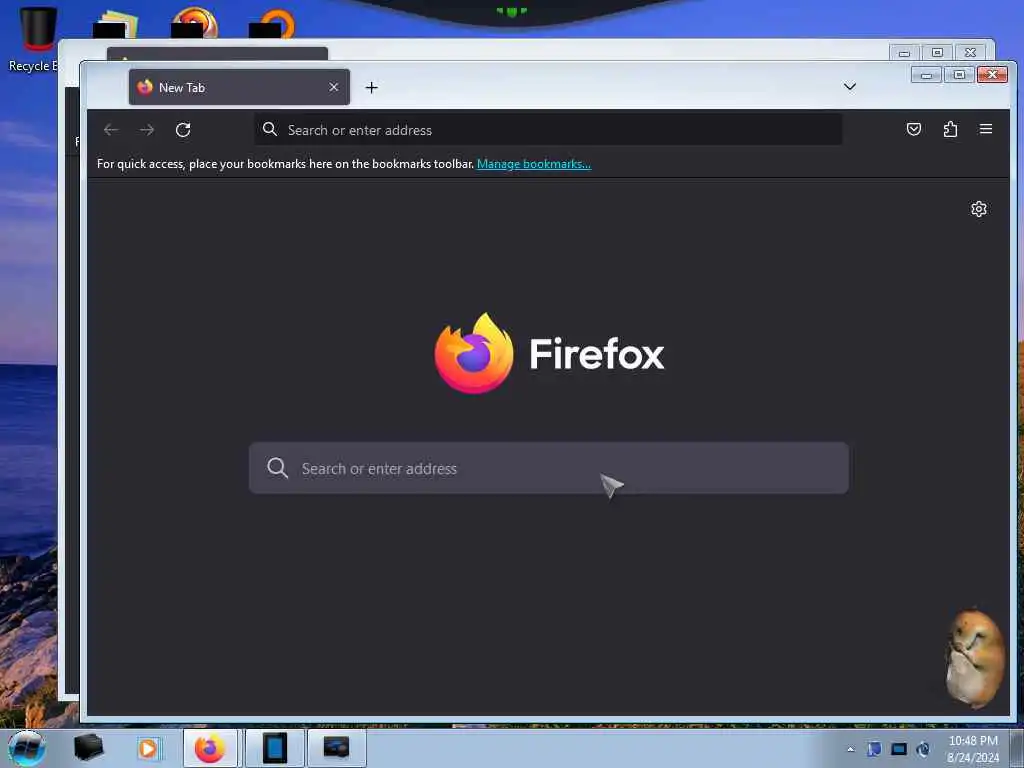This screenshot has height=768, width=1024.
Task: Close the New Tab tab
Action: 334,87
